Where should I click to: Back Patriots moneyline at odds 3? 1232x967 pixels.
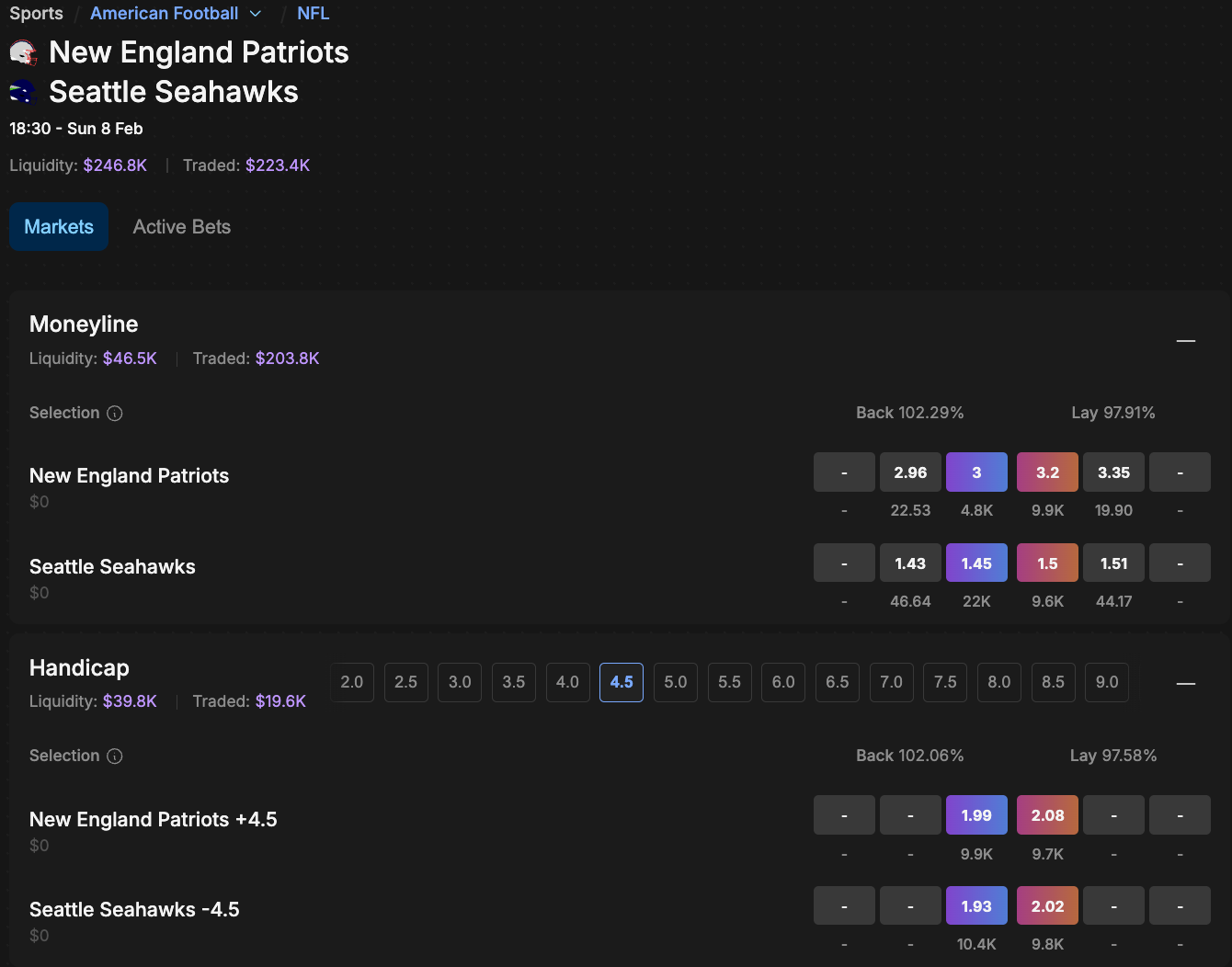click(x=976, y=472)
